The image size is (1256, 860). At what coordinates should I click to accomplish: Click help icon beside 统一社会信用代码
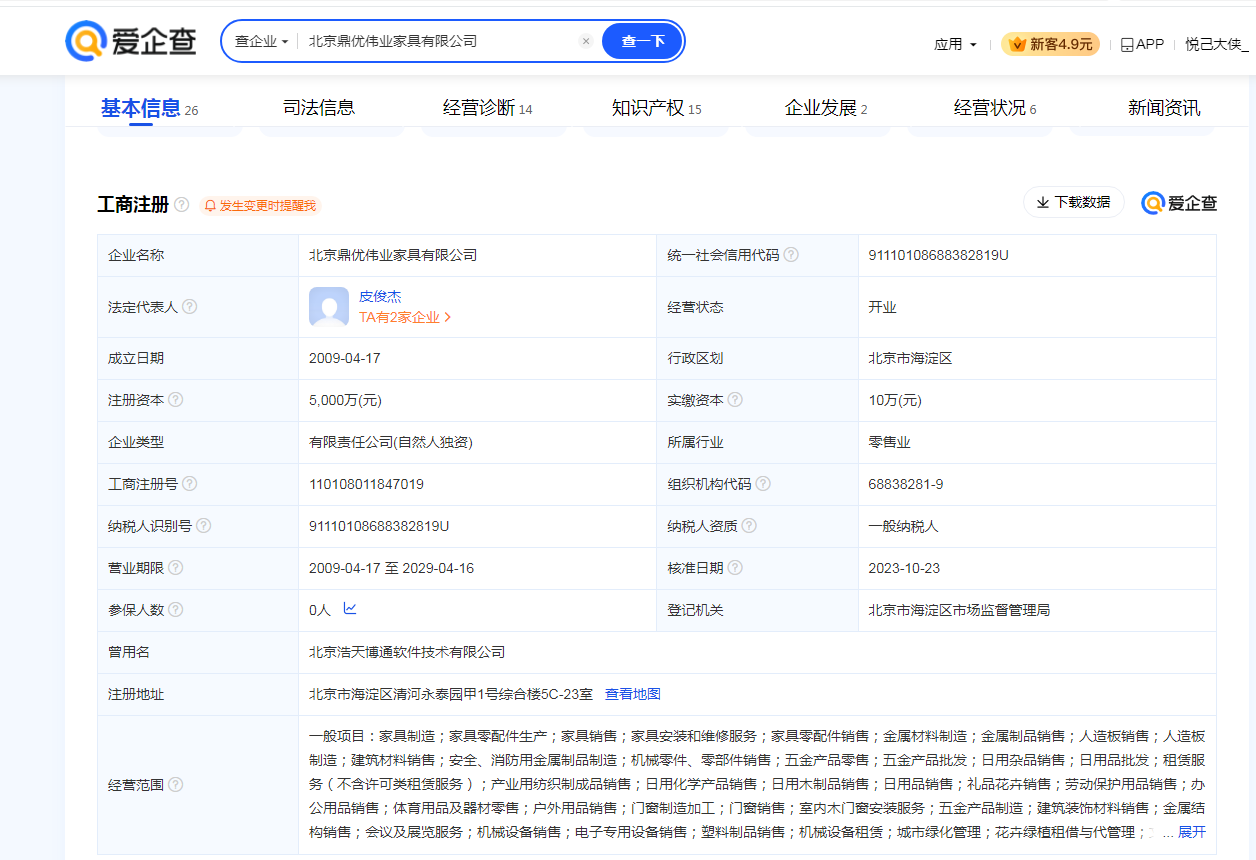(x=791, y=255)
